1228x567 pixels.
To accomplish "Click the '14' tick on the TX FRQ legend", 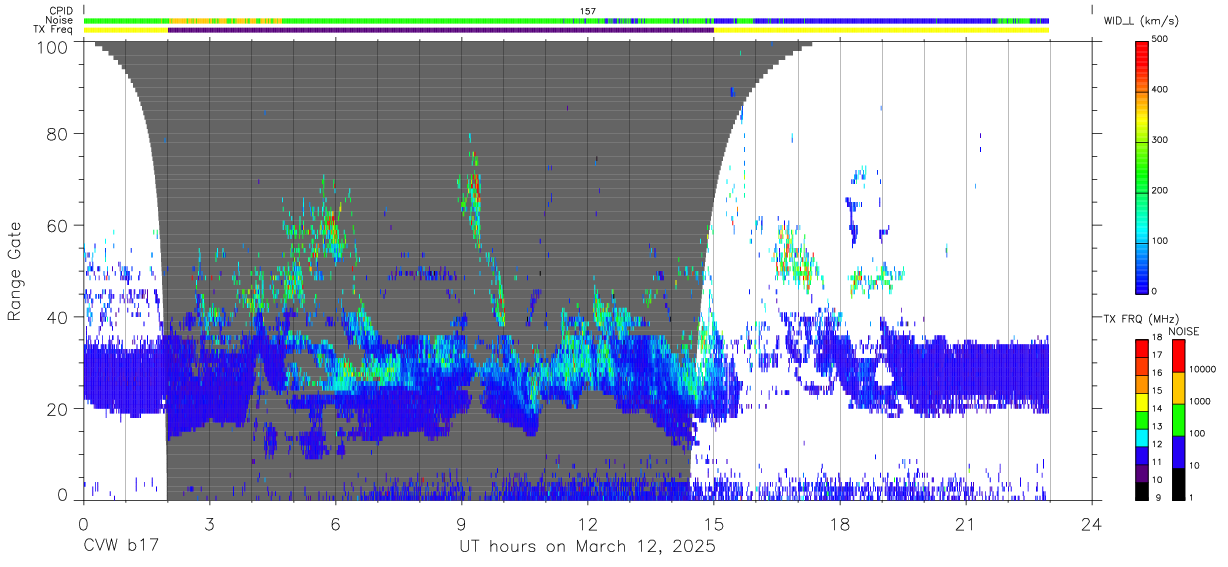I will [x=1156, y=409].
